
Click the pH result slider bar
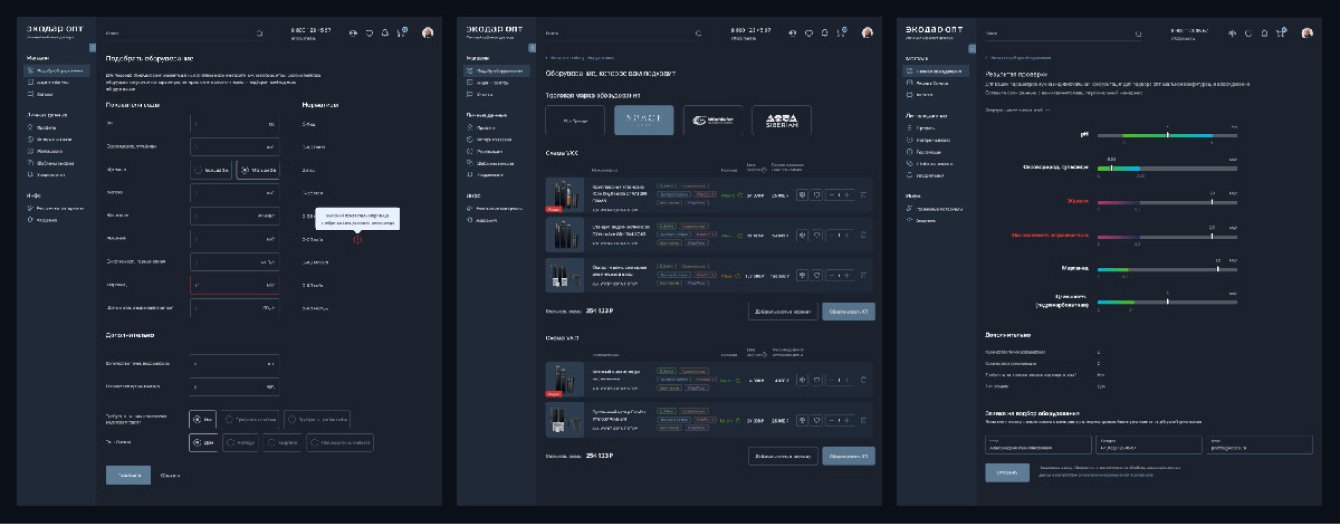pyautogui.click(x=1167, y=135)
